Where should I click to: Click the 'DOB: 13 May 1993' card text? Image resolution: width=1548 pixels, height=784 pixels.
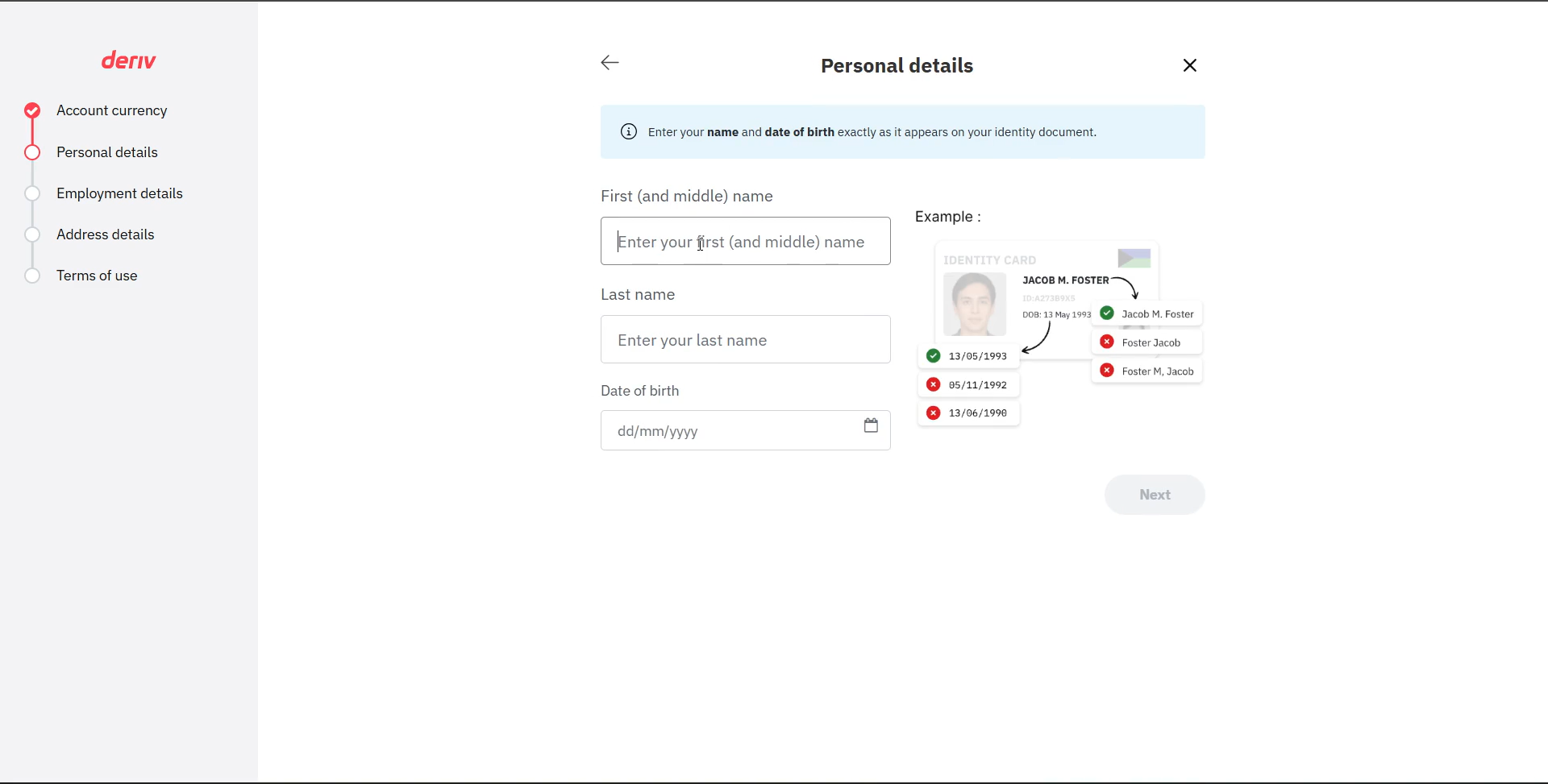(x=1057, y=315)
